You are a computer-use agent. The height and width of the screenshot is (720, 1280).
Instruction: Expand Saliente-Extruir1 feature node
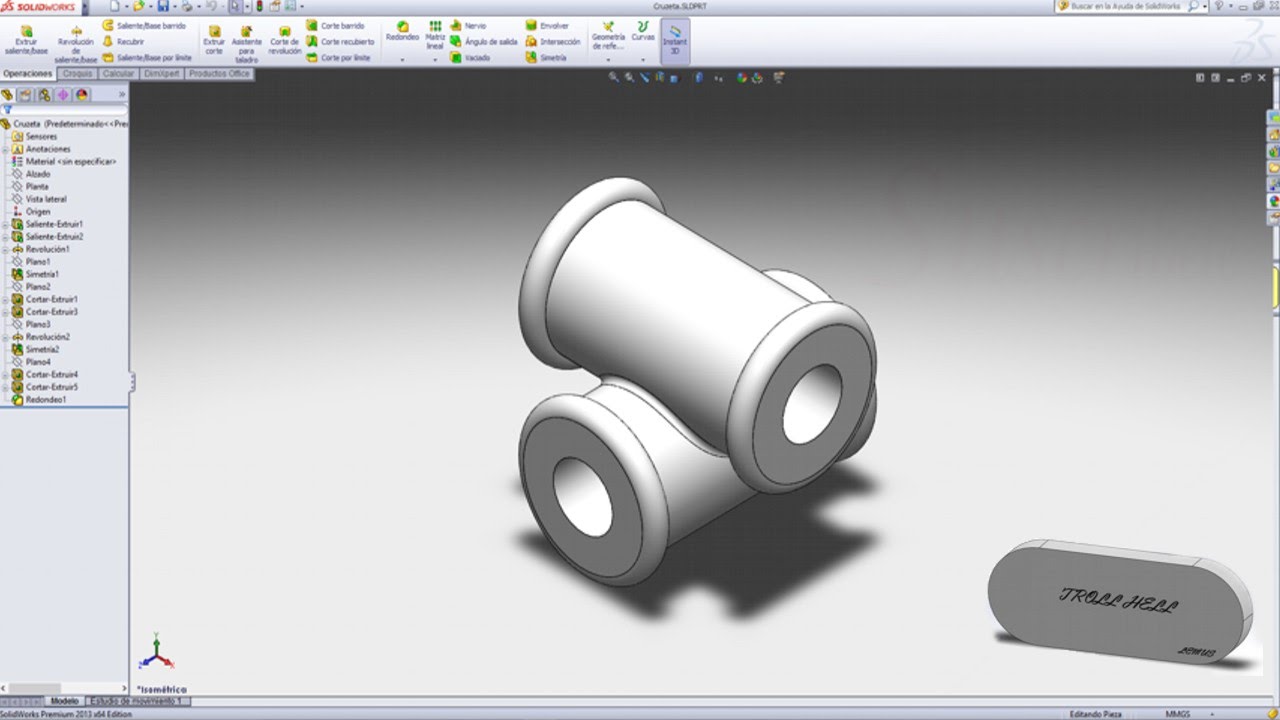5,224
